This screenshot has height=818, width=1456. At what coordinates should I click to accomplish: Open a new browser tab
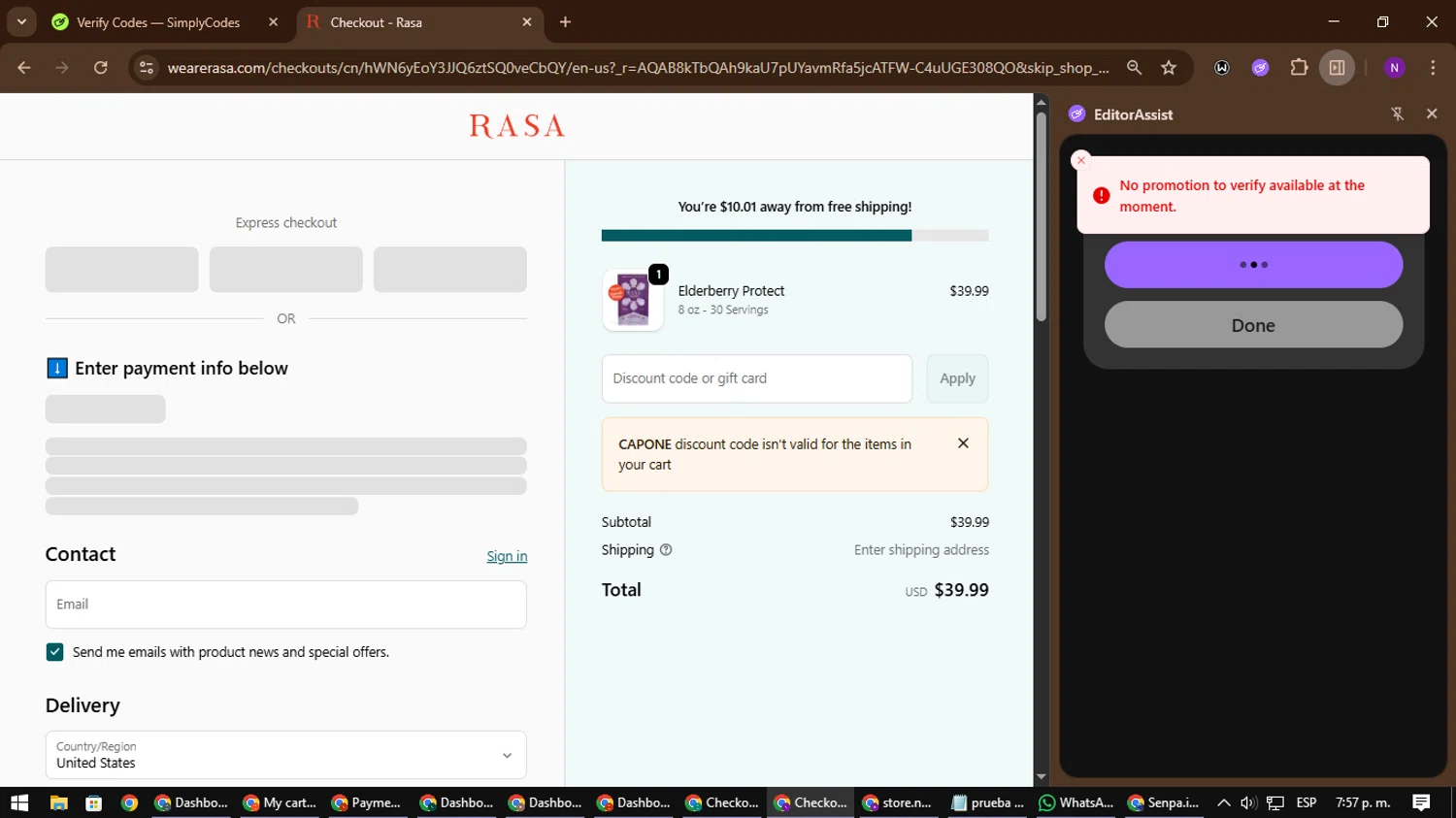click(565, 22)
